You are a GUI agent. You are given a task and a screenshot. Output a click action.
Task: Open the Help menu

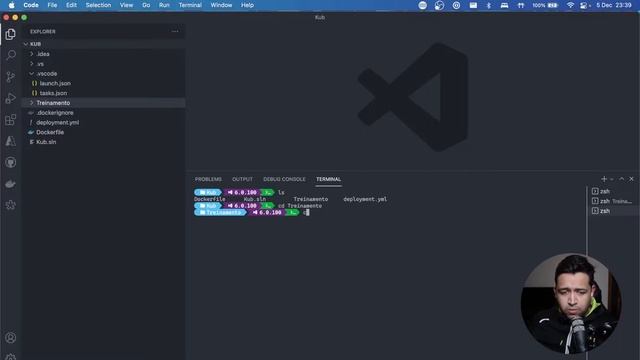247,5
